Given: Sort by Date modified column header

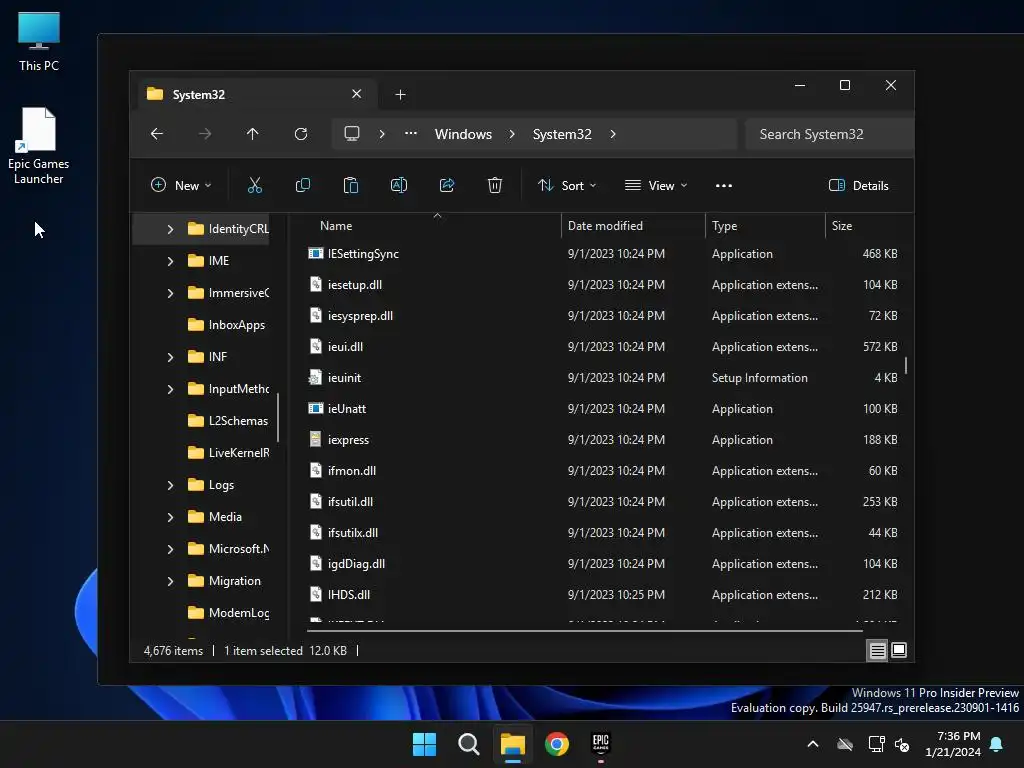Looking at the screenshot, I should tap(633, 226).
